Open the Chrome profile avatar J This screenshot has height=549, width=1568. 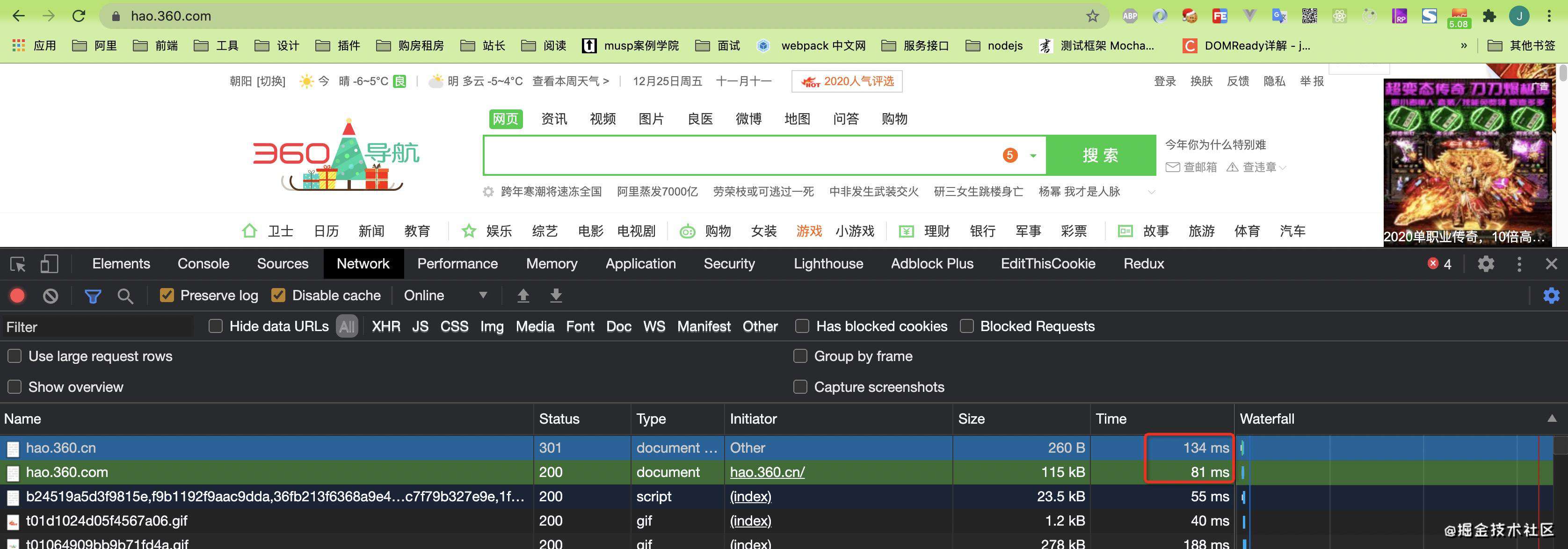(1520, 16)
